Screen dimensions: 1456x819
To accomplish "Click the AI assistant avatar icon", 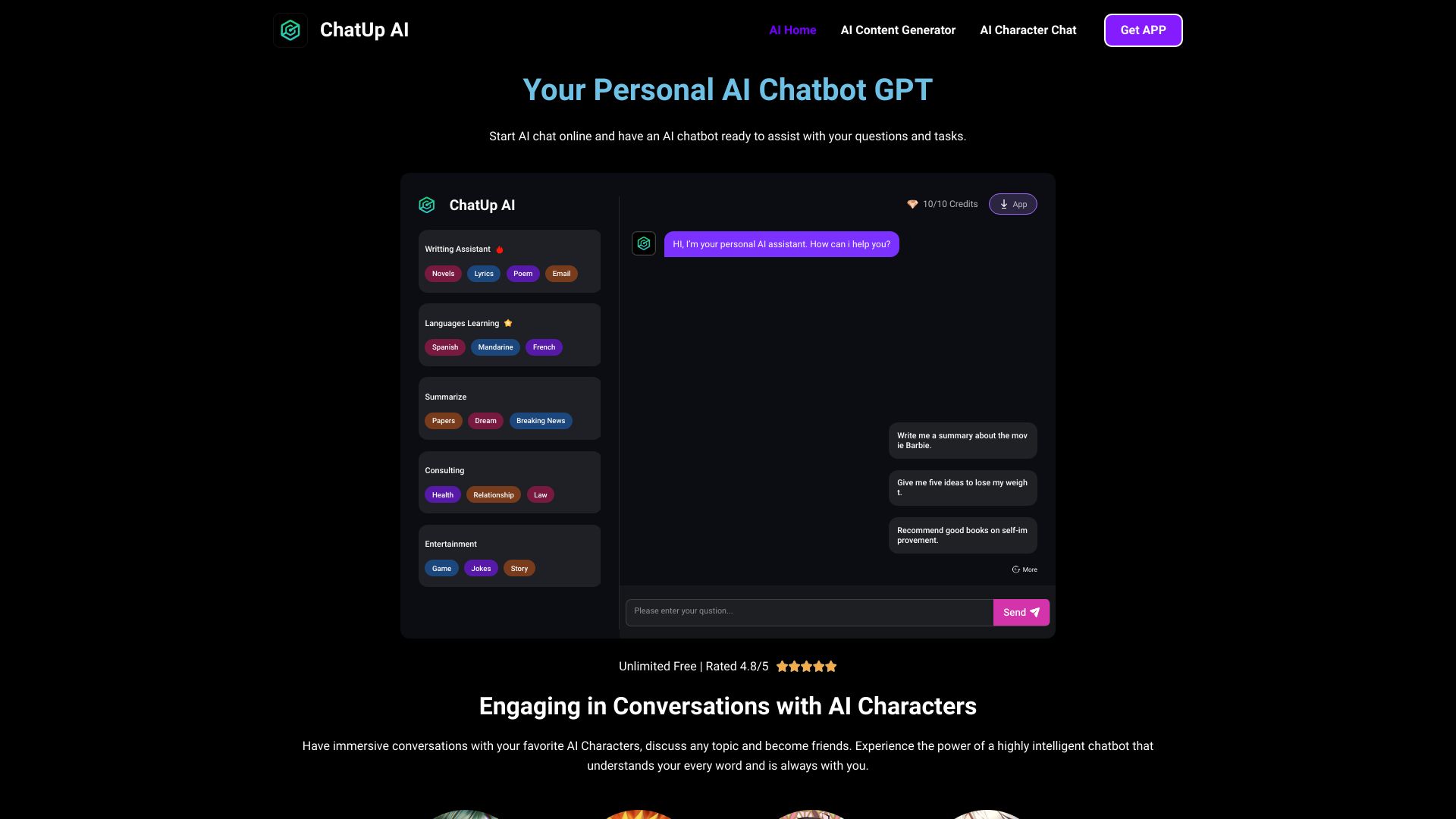I will click(x=644, y=244).
